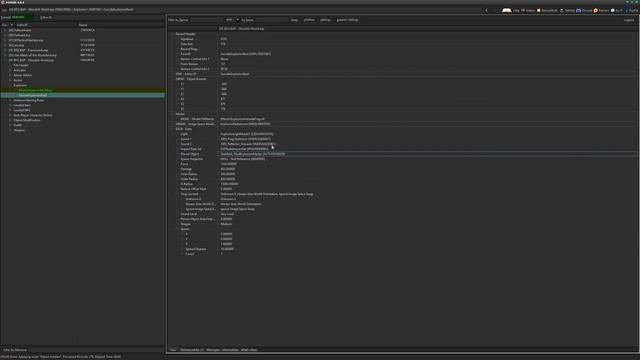Select the Damage value row
Image resolution: width=640 pixels, height=360 pixels.
(x=402, y=169)
